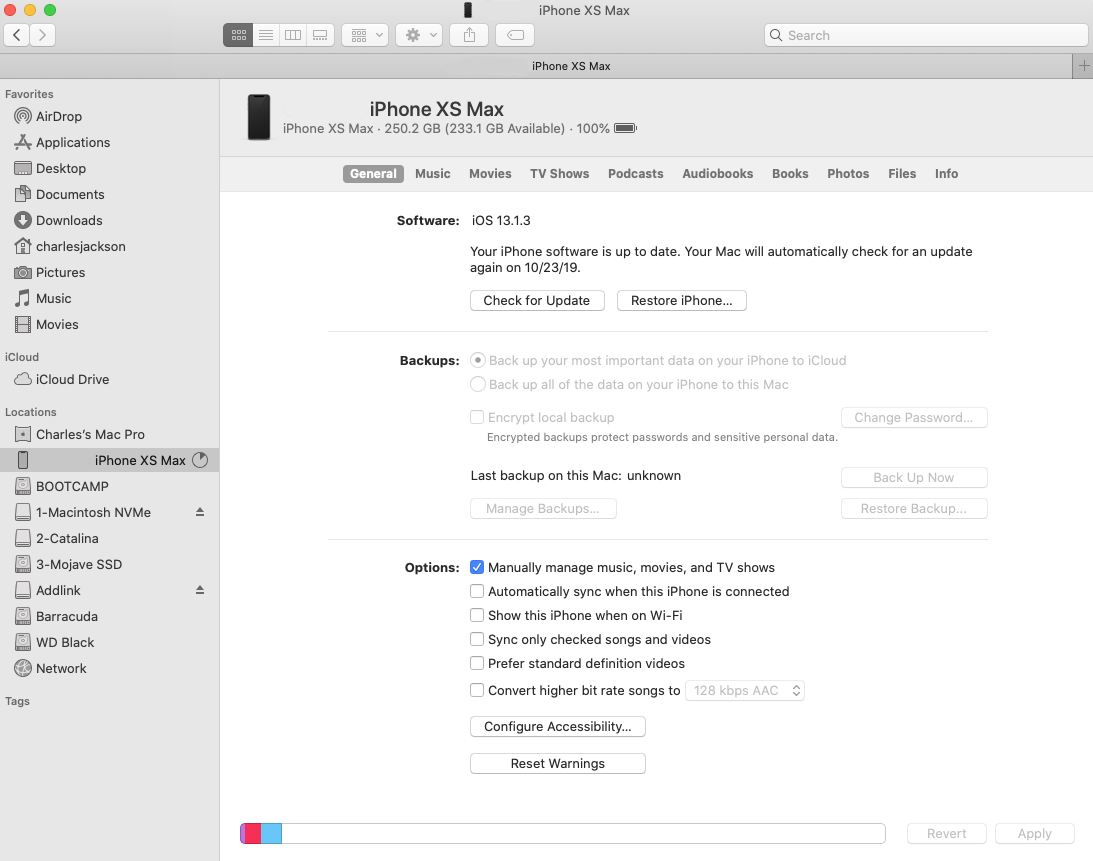Select BOOTCAMP volume in sidebar

click(x=109, y=487)
